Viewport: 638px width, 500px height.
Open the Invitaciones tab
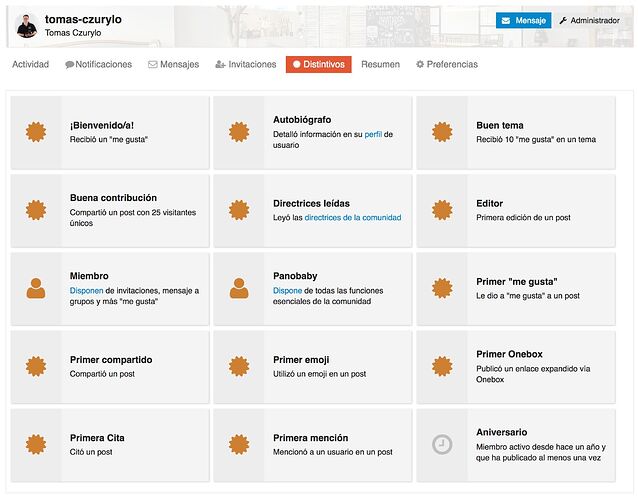tap(246, 64)
